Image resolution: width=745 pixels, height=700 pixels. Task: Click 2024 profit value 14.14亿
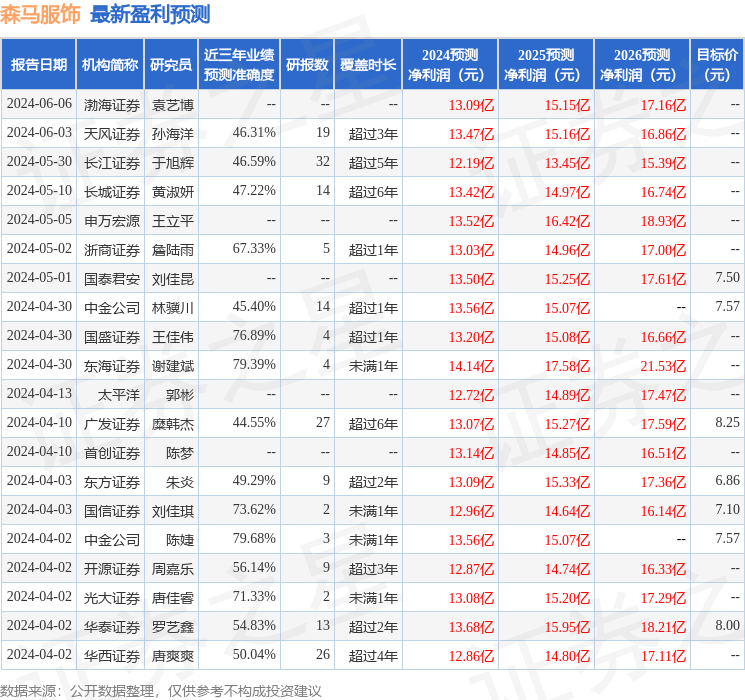(471, 366)
